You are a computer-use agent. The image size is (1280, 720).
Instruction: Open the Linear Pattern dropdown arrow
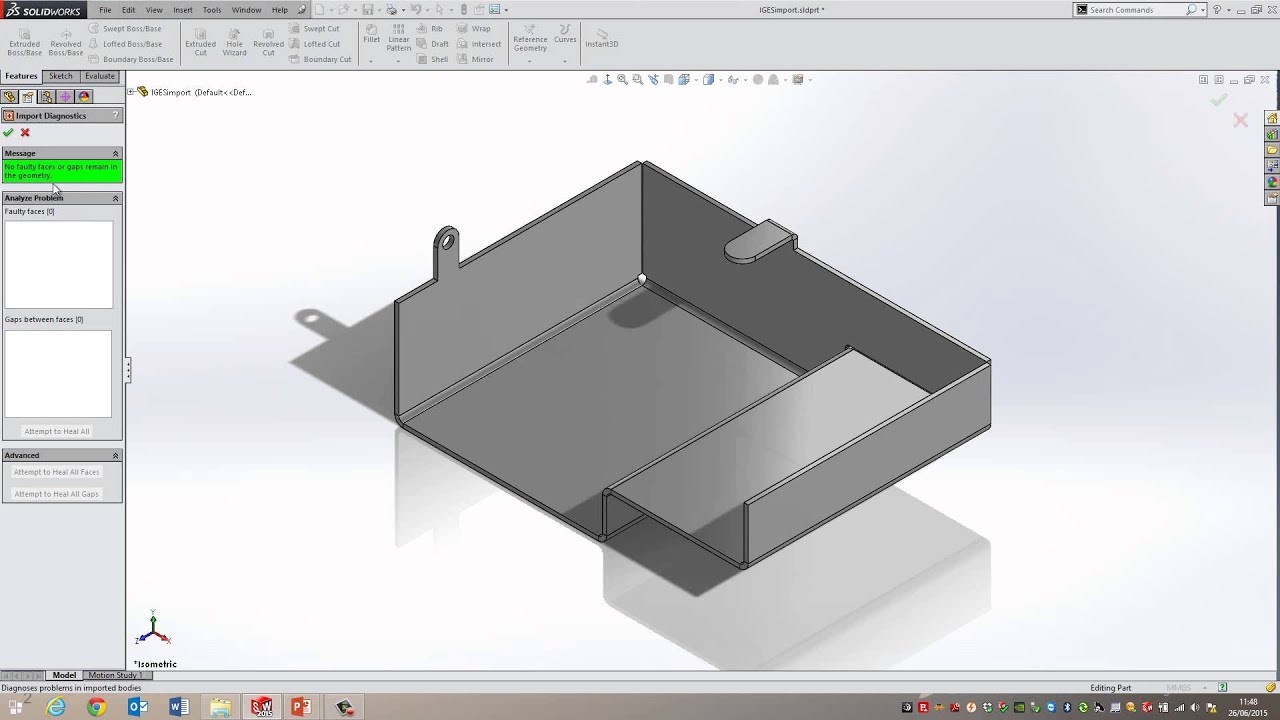[x=399, y=61]
